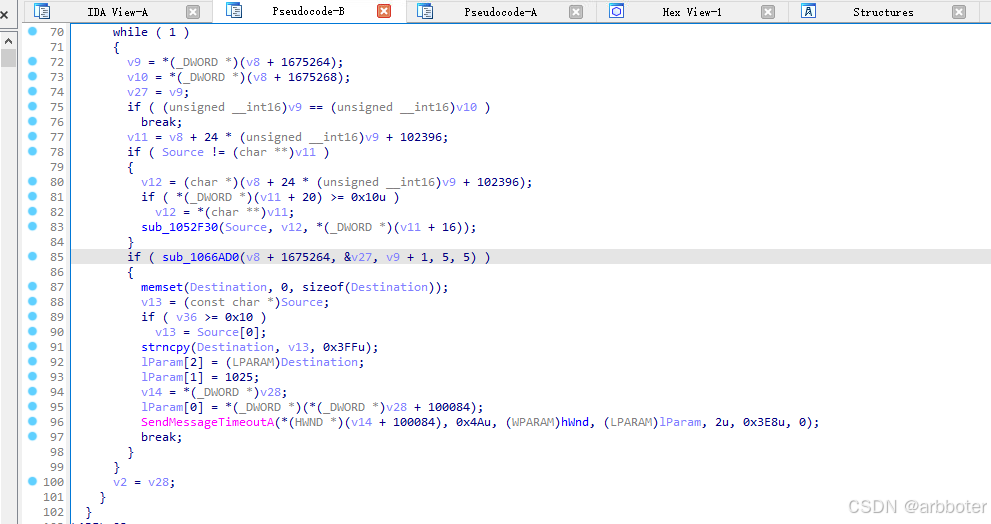Click the IDA View-A tab icon

point(42,11)
